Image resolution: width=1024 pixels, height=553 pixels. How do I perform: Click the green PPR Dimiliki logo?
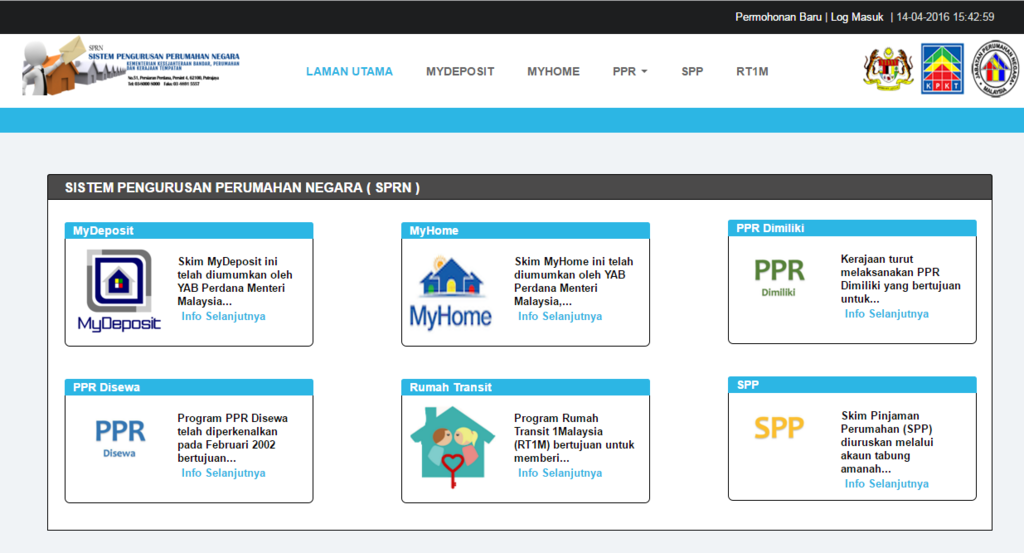tap(778, 277)
